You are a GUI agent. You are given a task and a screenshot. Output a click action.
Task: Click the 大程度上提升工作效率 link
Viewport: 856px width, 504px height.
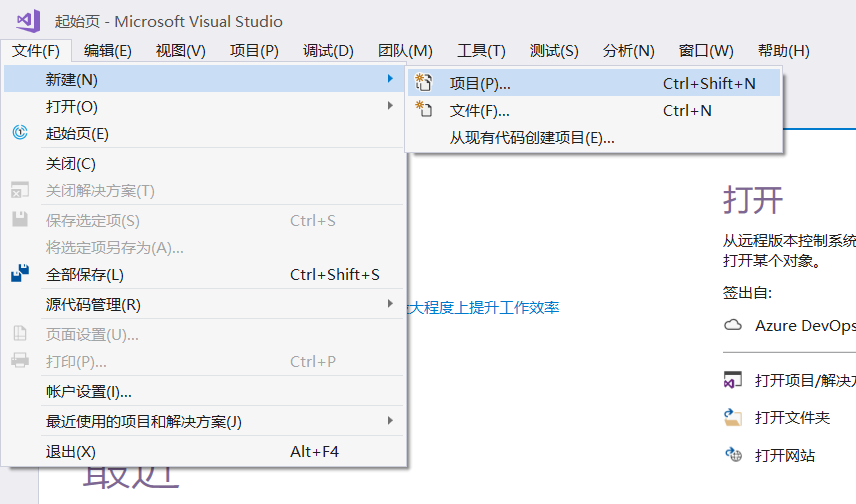[484, 307]
